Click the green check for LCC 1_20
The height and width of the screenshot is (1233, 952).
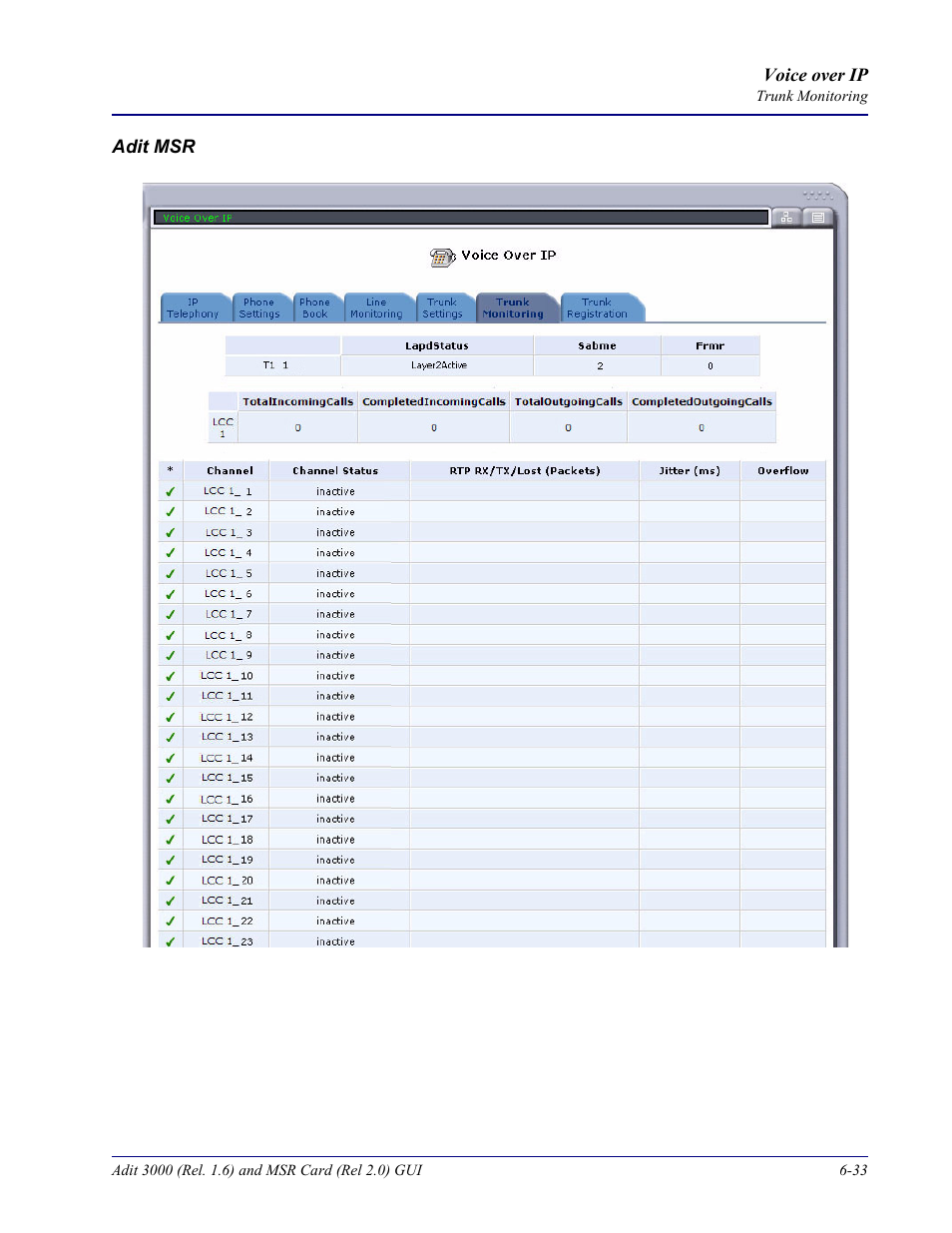(170, 881)
